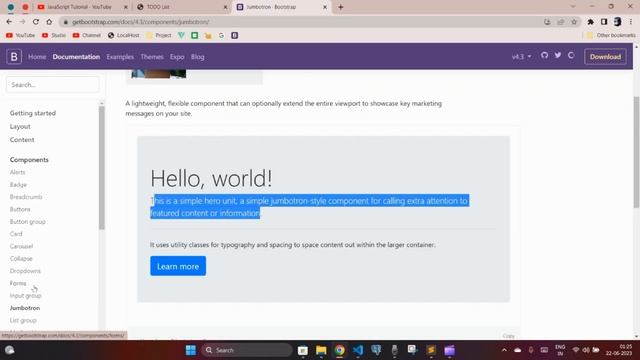Bookmark this page with the star icon

[x=574, y=22]
